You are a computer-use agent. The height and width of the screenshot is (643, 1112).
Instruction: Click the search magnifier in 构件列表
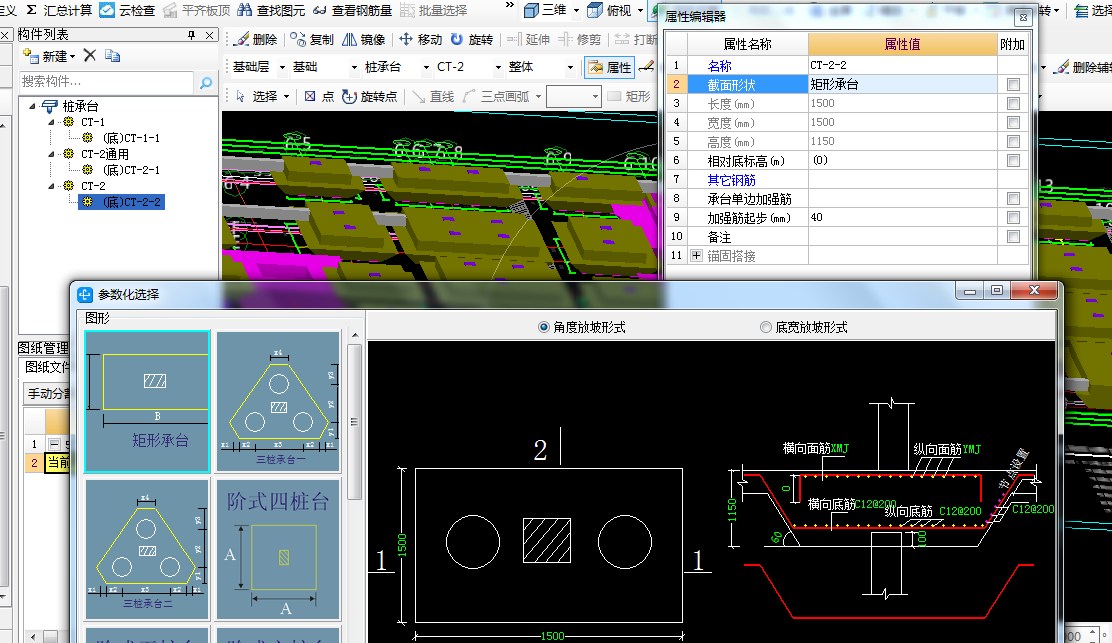(206, 82)
